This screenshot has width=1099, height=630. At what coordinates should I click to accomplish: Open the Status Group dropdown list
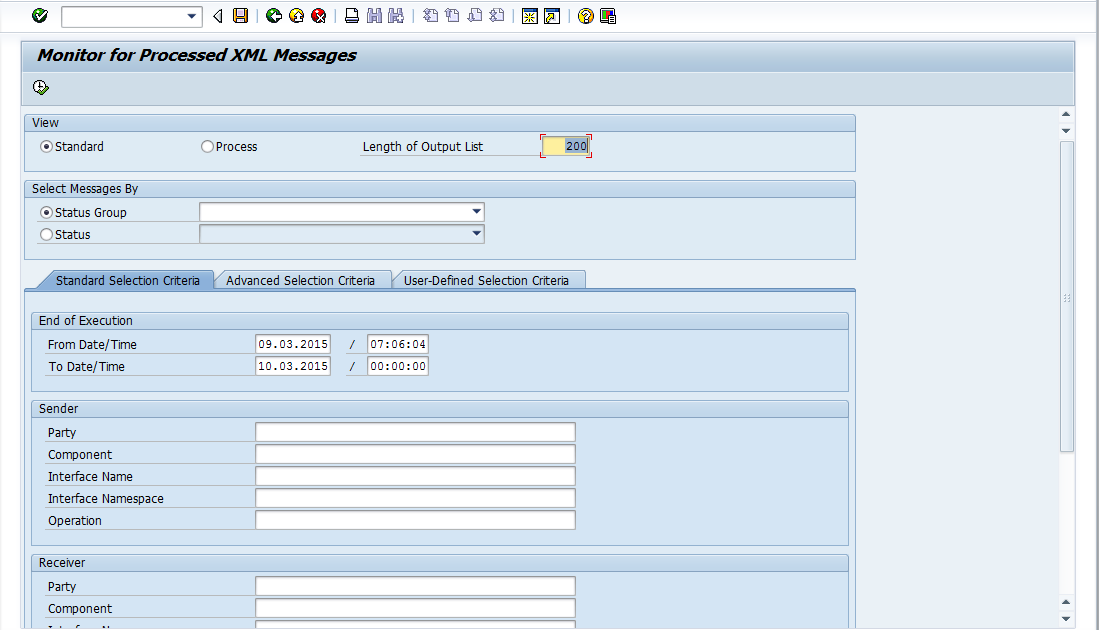coord(477,212)
